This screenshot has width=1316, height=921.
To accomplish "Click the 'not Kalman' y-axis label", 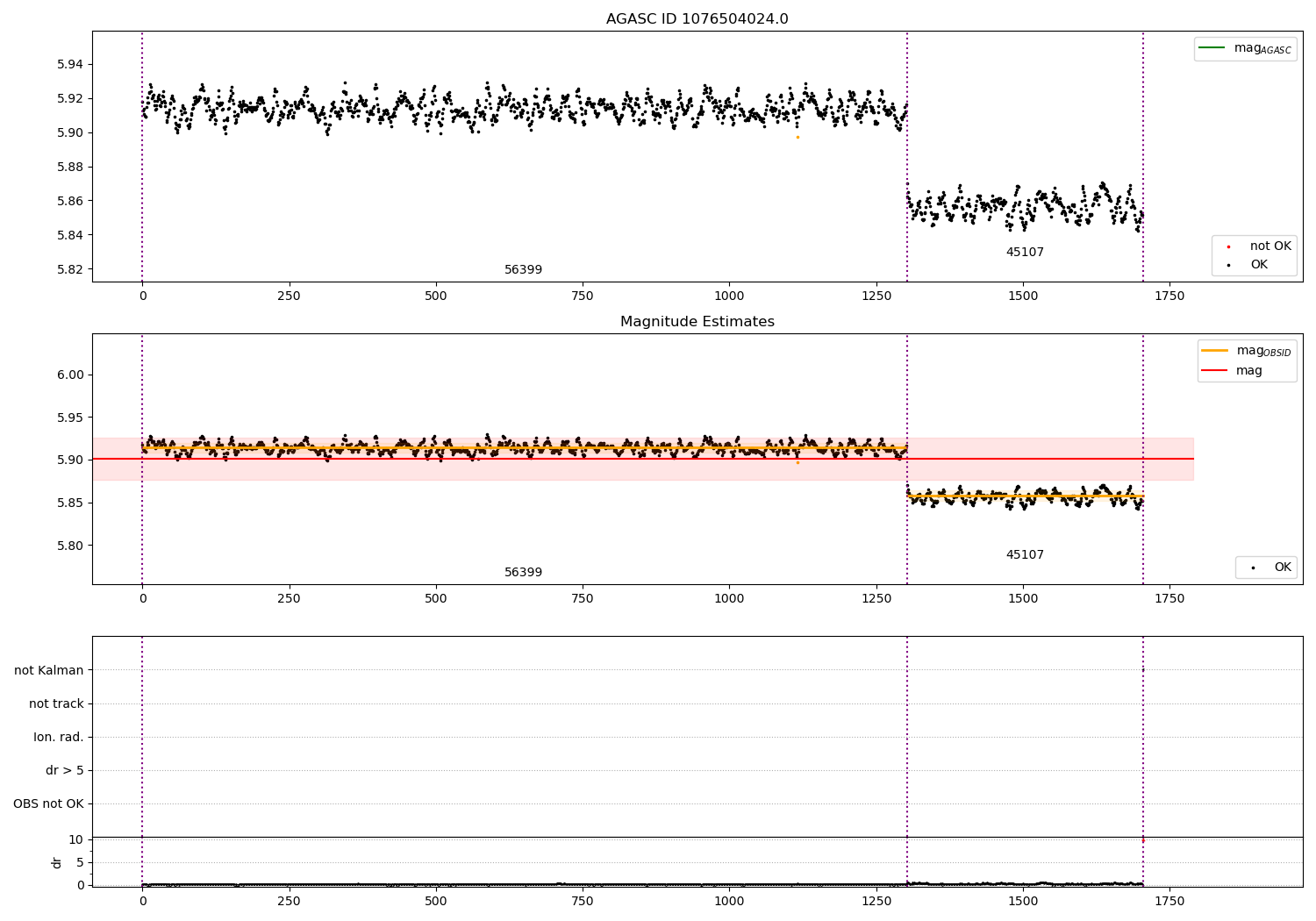I will tap(49, 671).
